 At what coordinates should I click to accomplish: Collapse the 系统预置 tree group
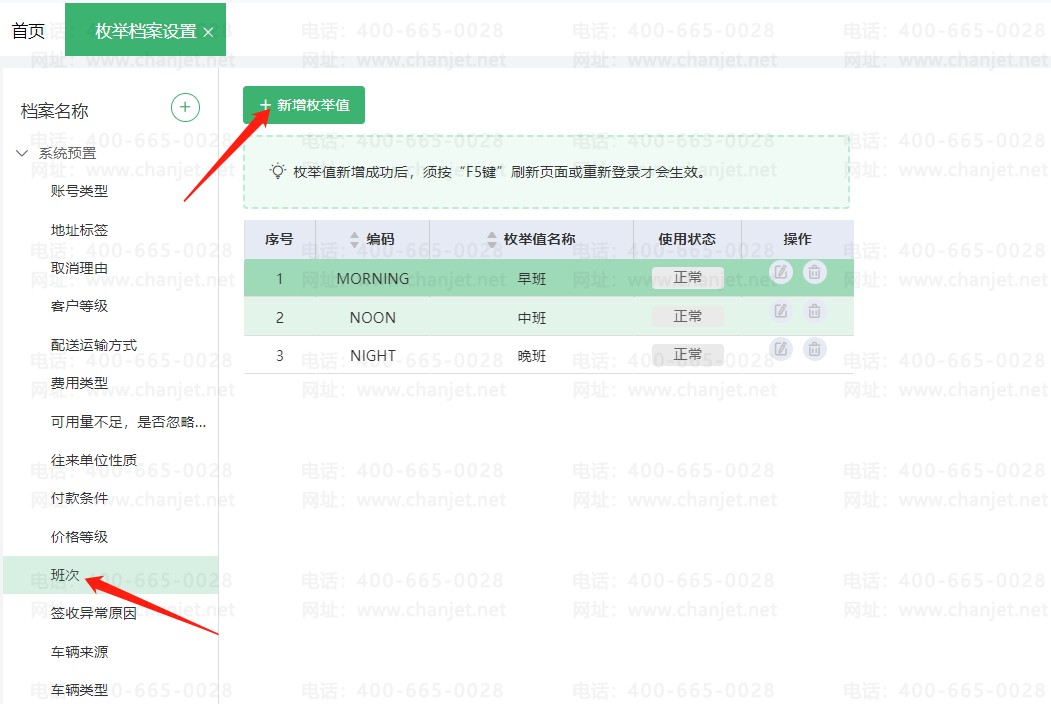click(21, 154)
